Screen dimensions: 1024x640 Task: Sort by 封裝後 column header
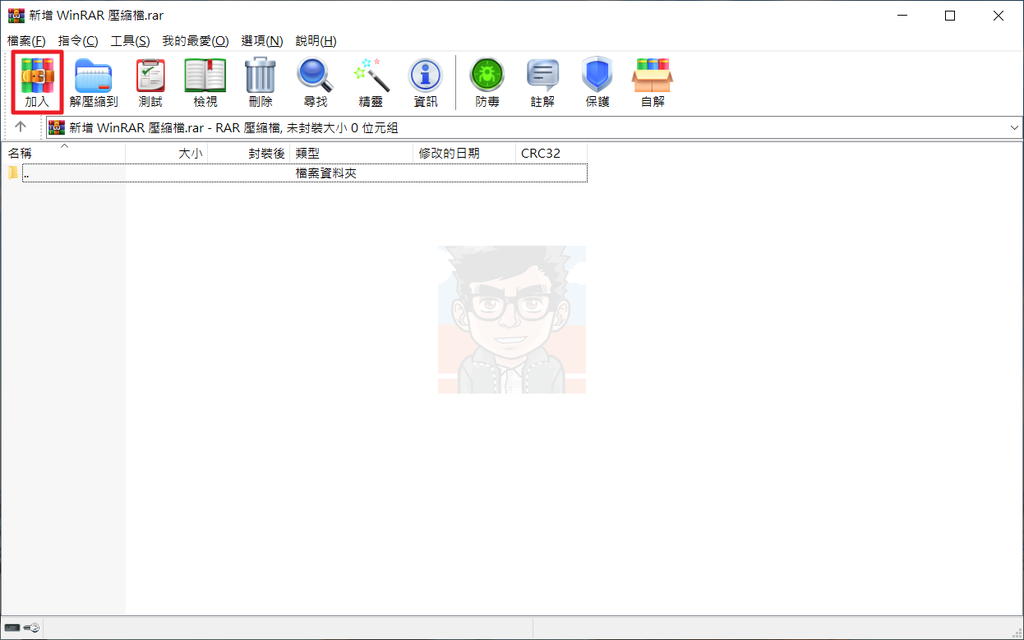pyautogui.click(x=249, y=153)
